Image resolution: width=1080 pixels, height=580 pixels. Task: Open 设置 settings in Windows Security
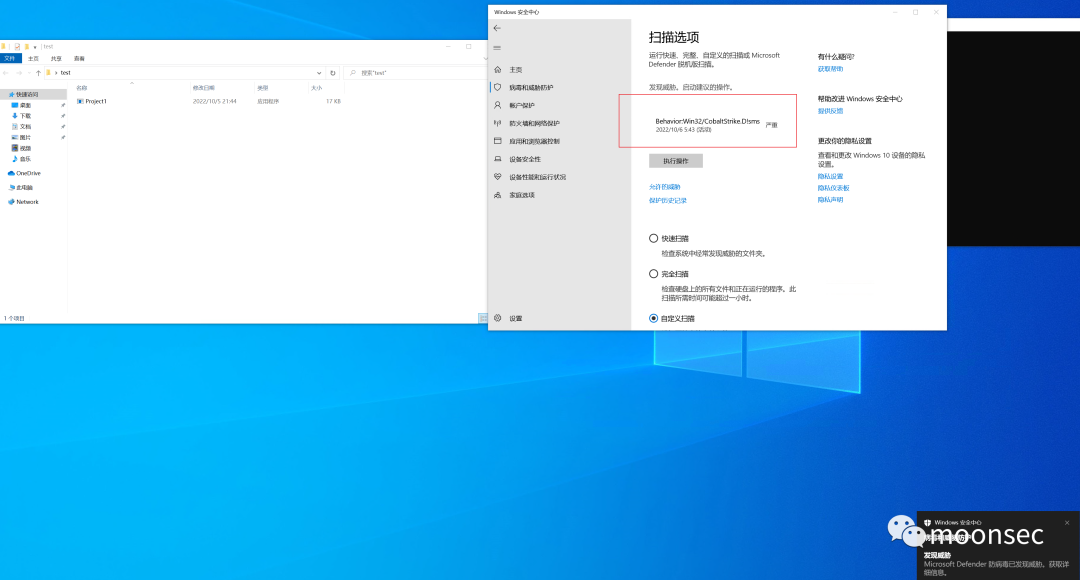pos(515,318)
